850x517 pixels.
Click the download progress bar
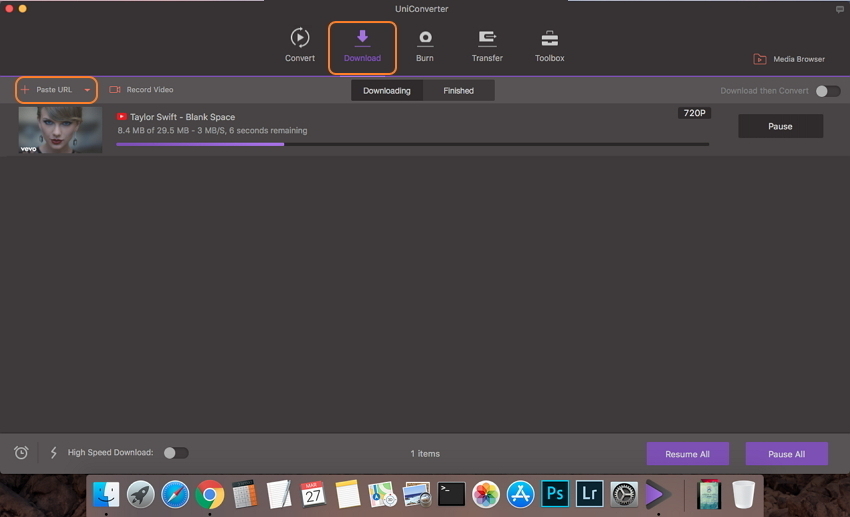pyautogui.click(x=413, y=144)
